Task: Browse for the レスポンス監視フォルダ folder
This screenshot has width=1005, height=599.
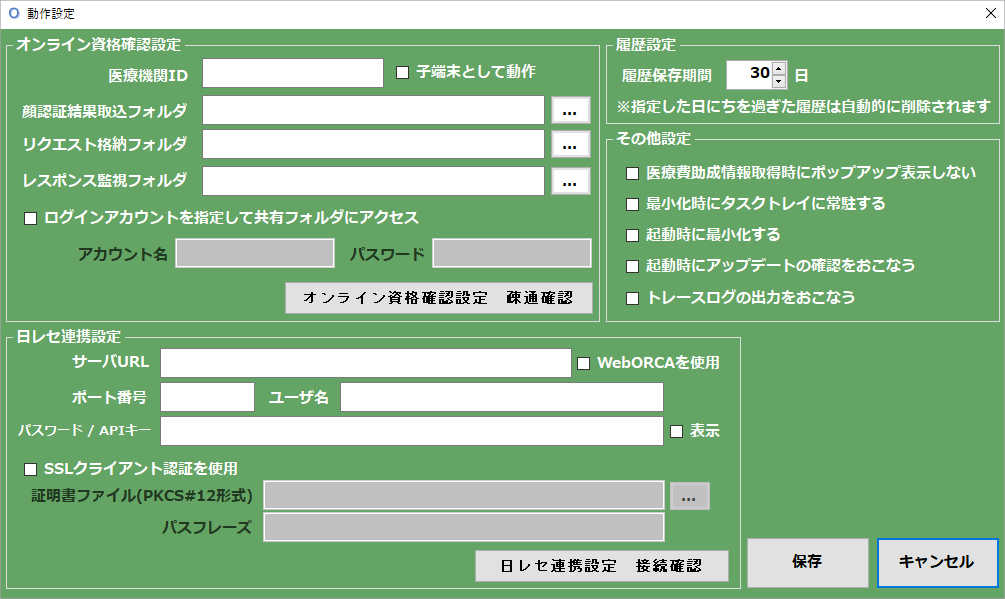Action: click(570, 180)
